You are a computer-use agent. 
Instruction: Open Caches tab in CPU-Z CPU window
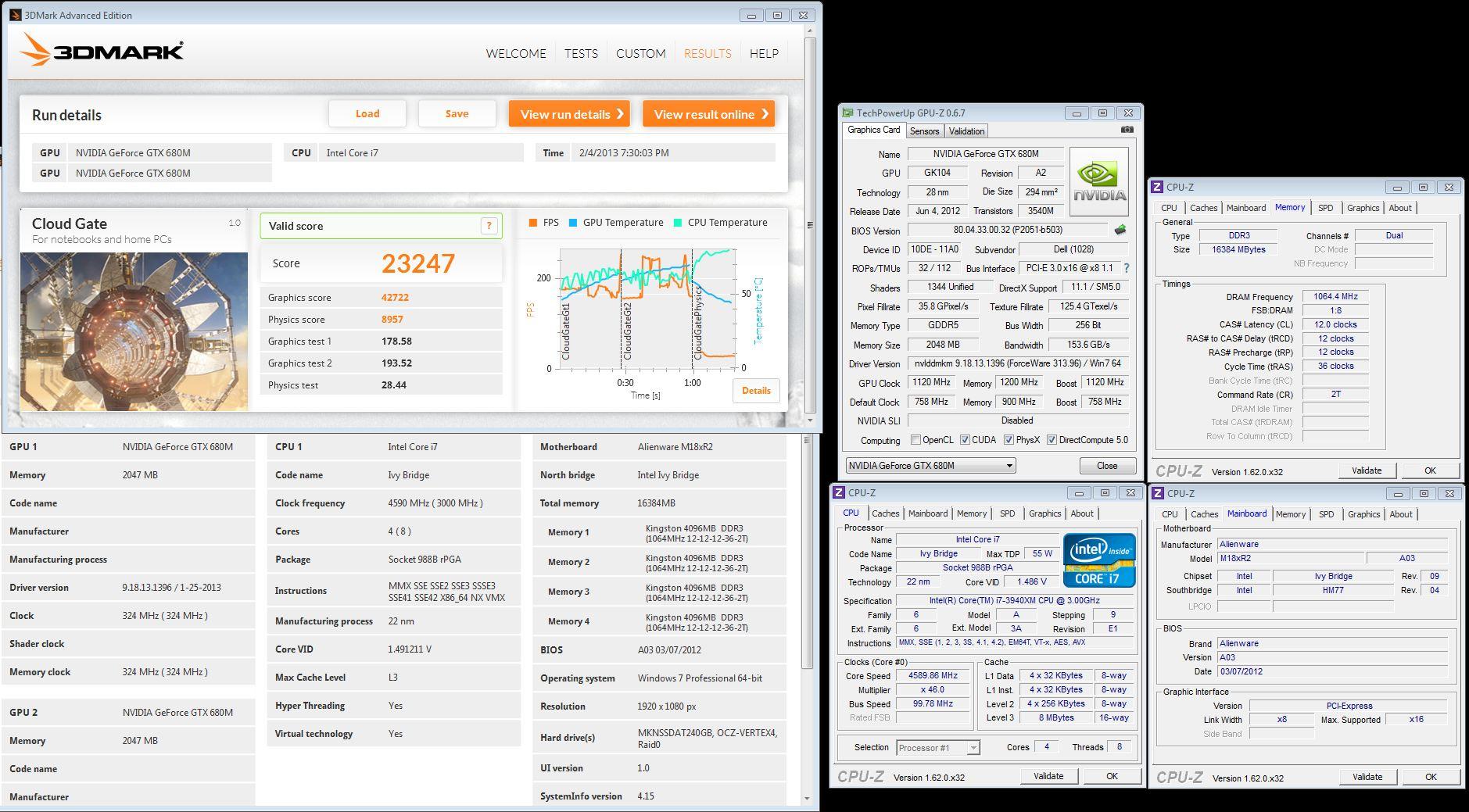click(885, 513)
